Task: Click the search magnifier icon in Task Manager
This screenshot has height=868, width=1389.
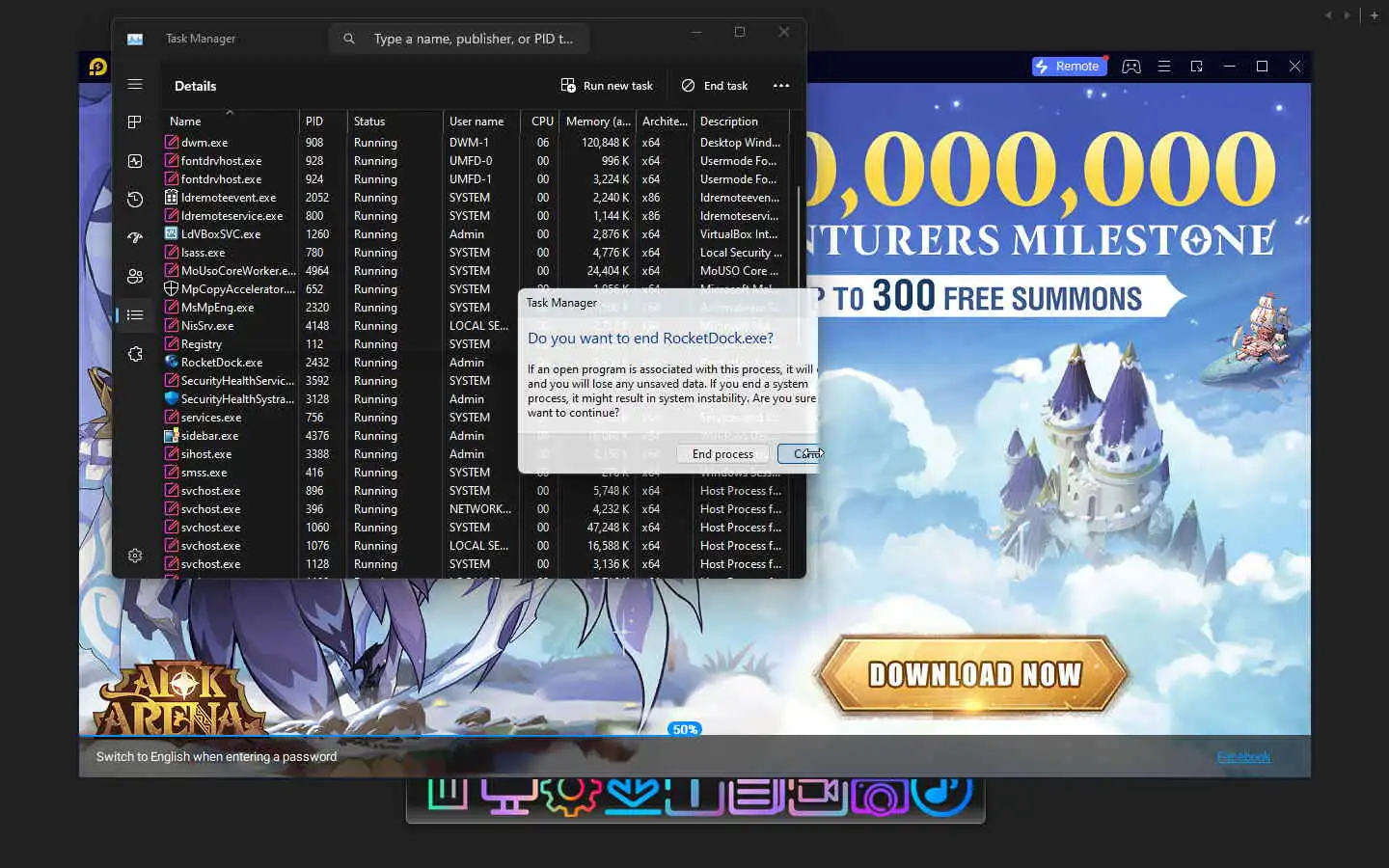Action: (349, 39)
